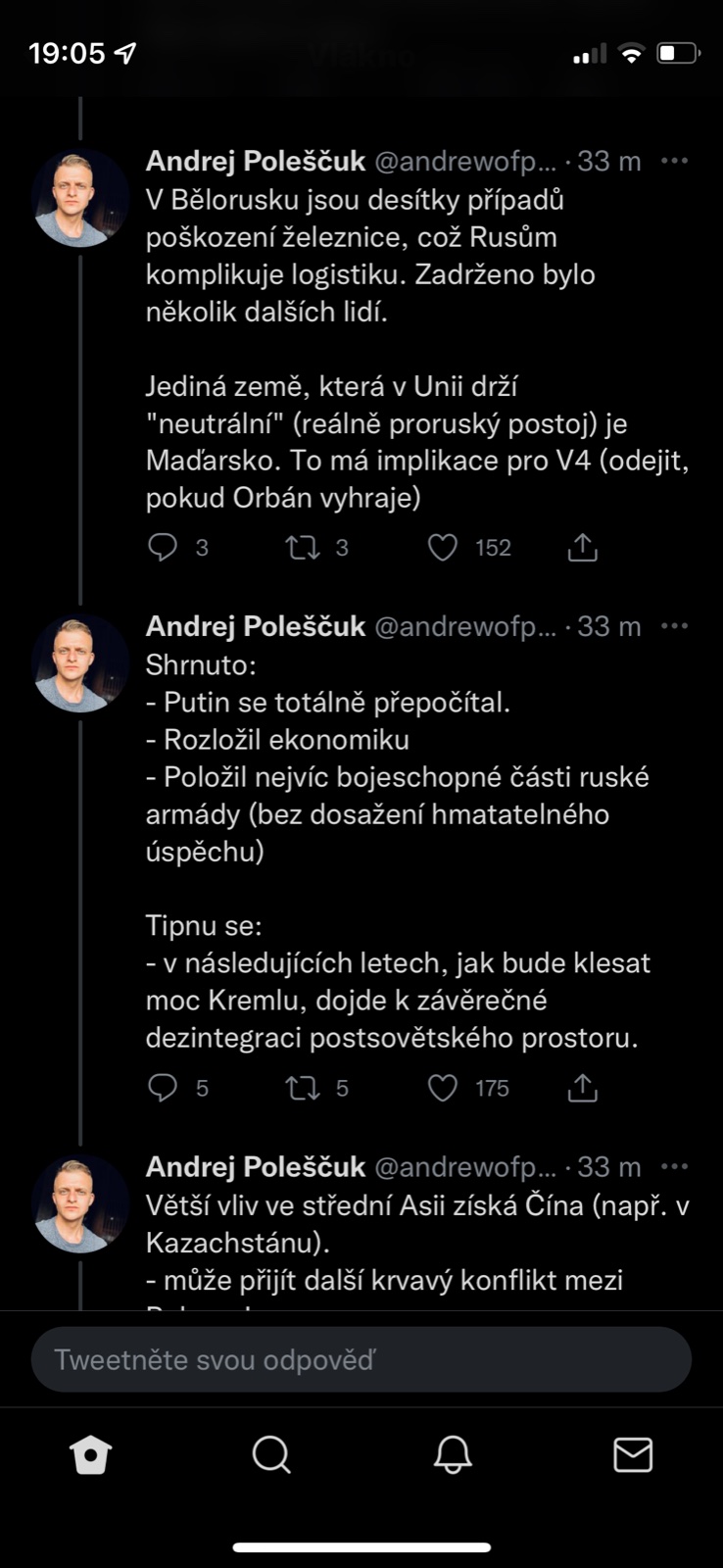
Task: Tap the profile photo beside the Čína tweet
Action: click(x=80, y=1204)
